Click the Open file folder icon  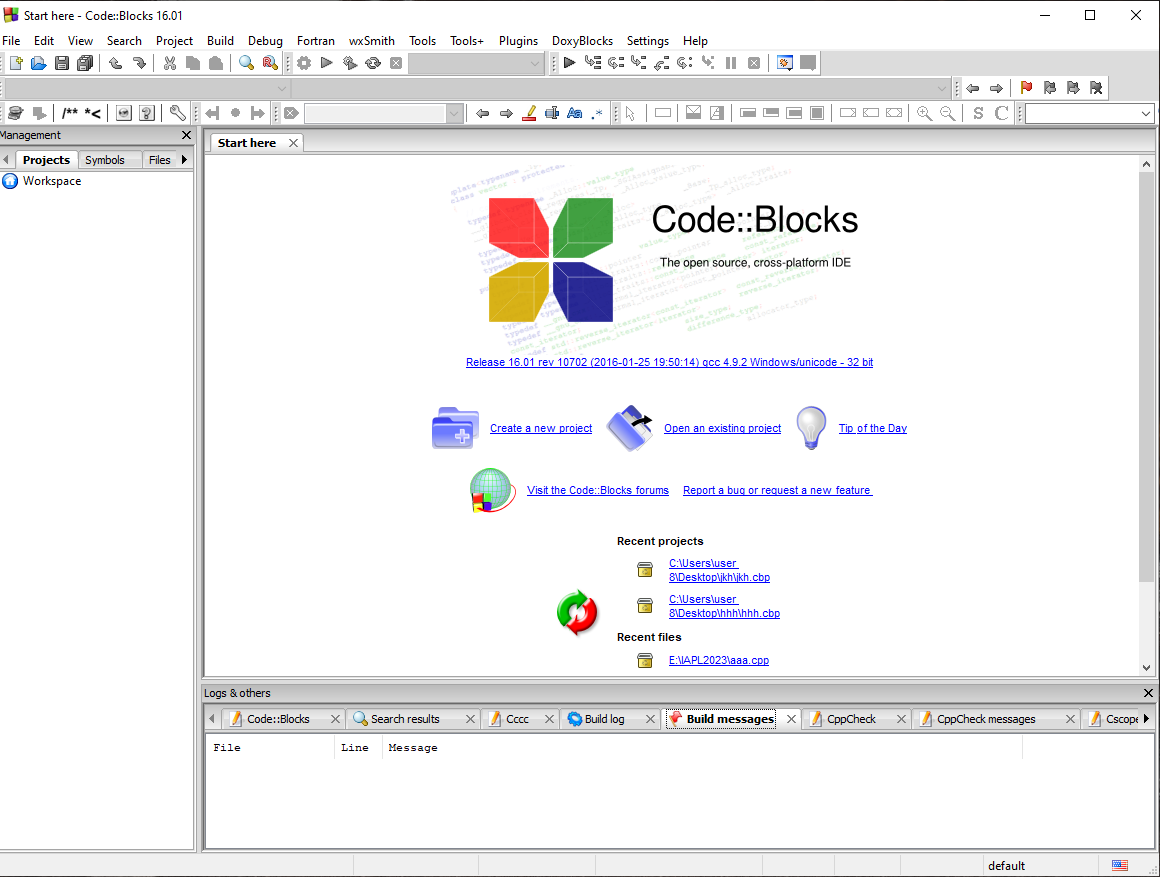click(x=39, y=63)
